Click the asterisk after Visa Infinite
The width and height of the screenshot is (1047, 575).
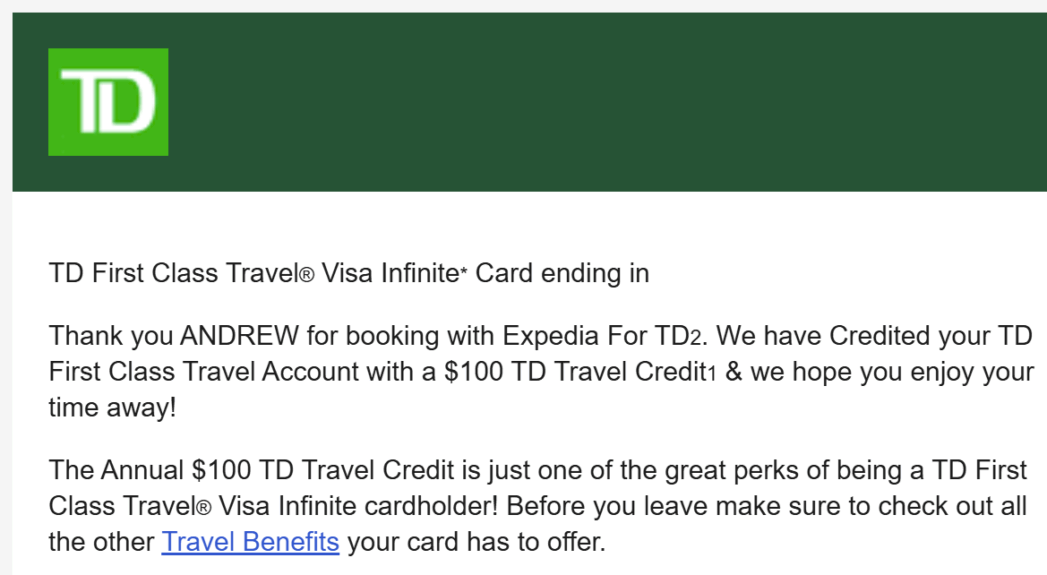tap(464, 272)
